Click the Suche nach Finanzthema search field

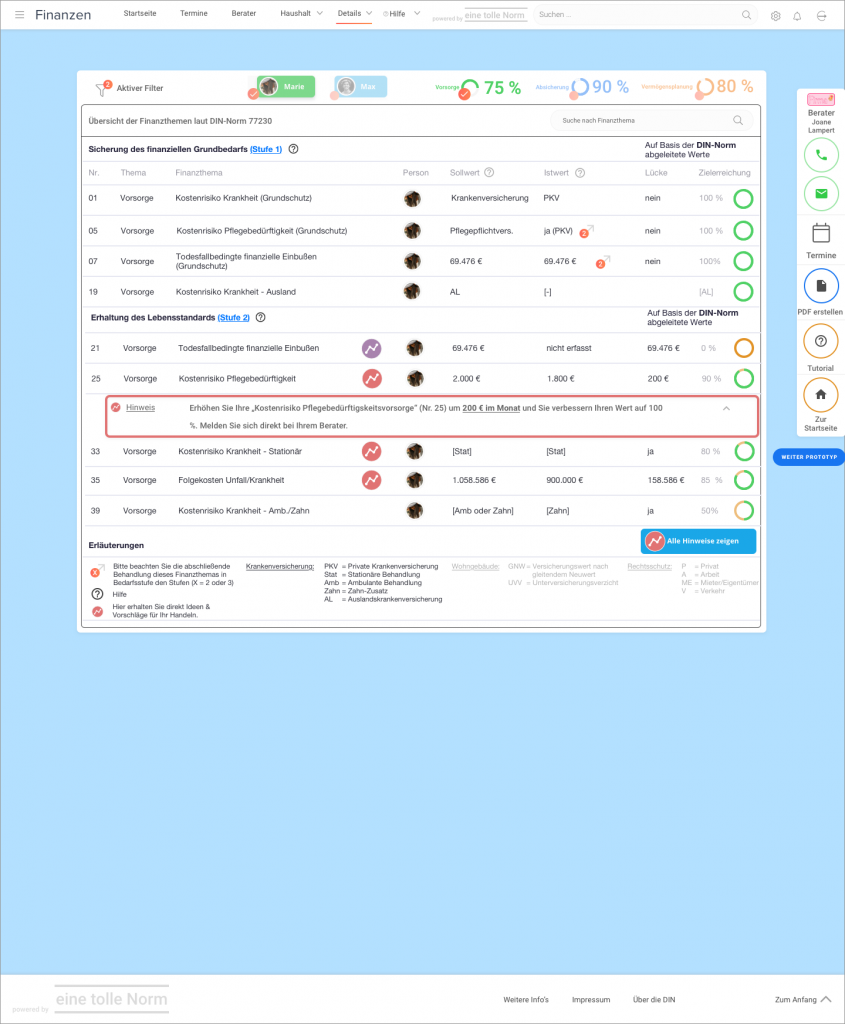tap(643, 120)
